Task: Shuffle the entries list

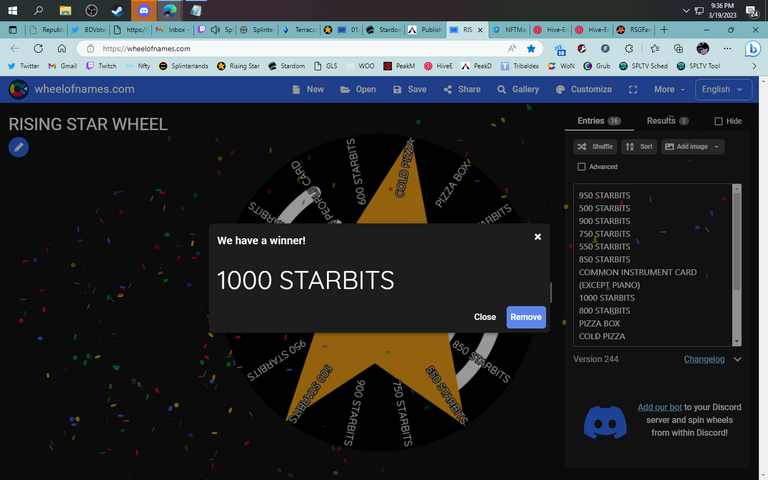Action: [x=595, y=146]
